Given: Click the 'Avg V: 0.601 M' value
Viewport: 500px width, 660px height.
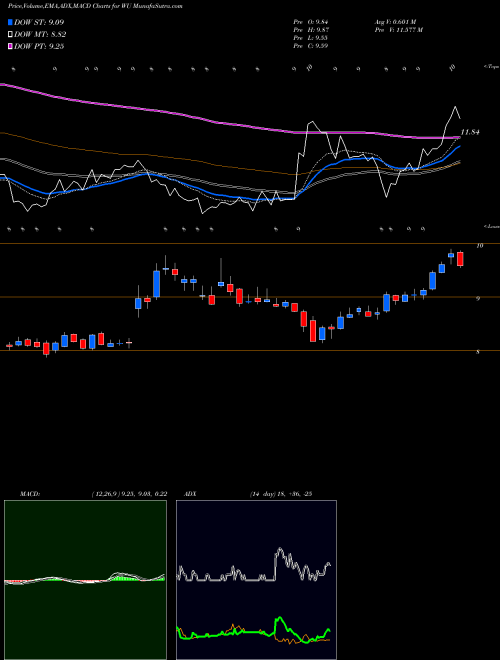Looking at the screenshot, I should click(395, 22).
